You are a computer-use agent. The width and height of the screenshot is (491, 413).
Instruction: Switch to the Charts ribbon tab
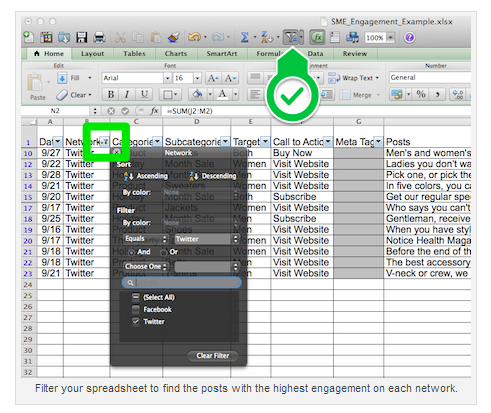[176, 54]
